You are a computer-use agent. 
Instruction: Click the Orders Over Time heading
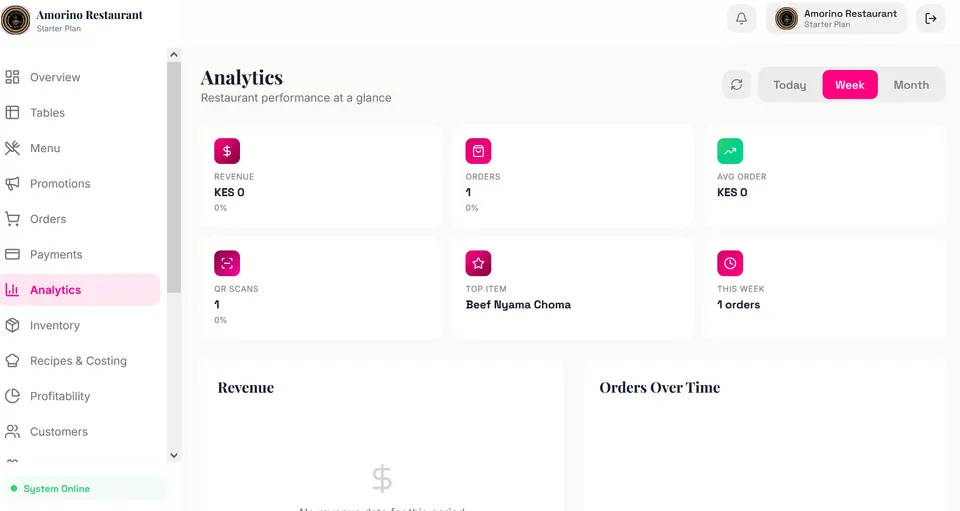click(x=659, y=387)
